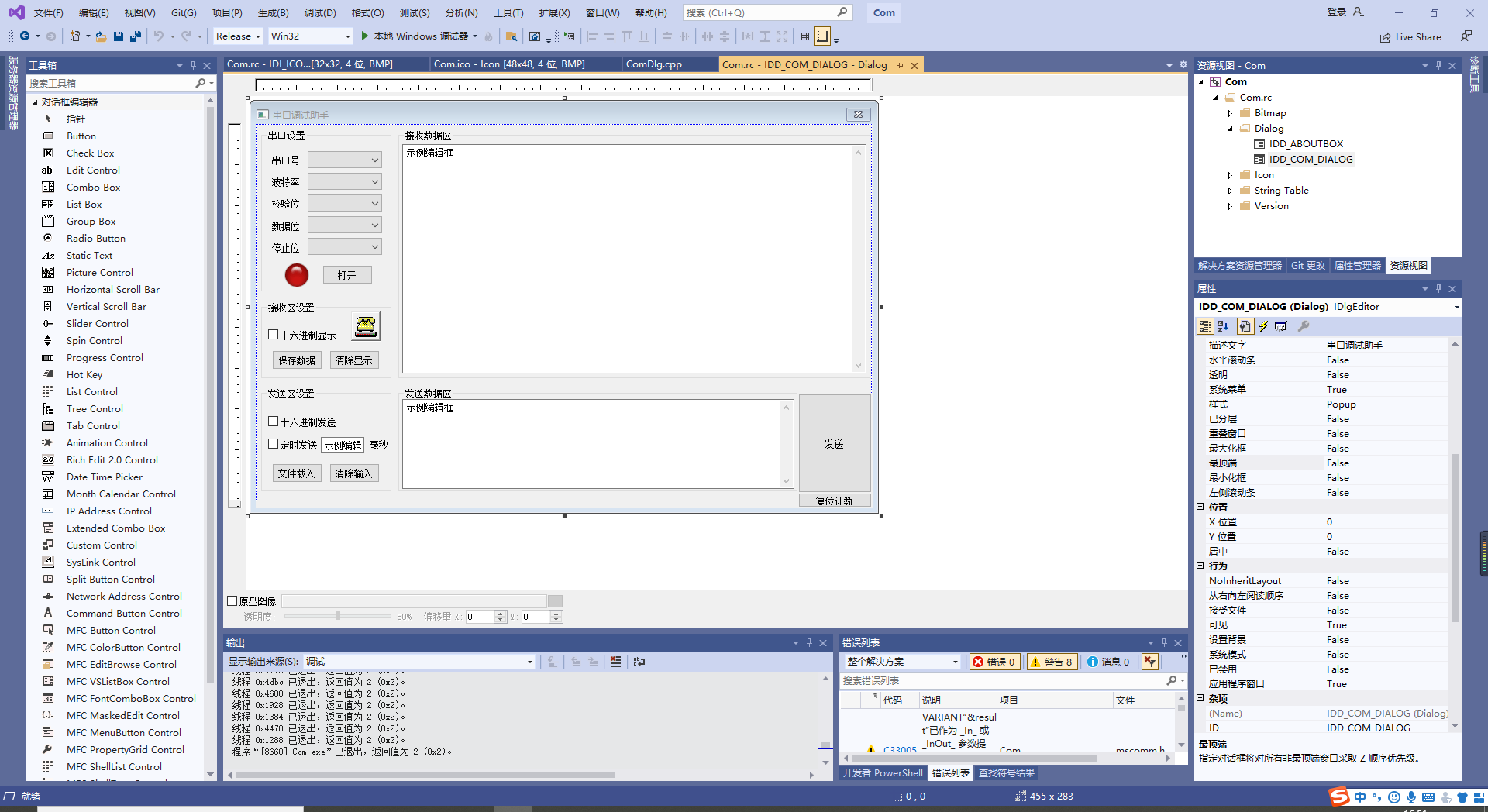Enable 十六进制显示 in 接收区设置
Viewport: 1488px width, 812px height.
click(273, 334)
